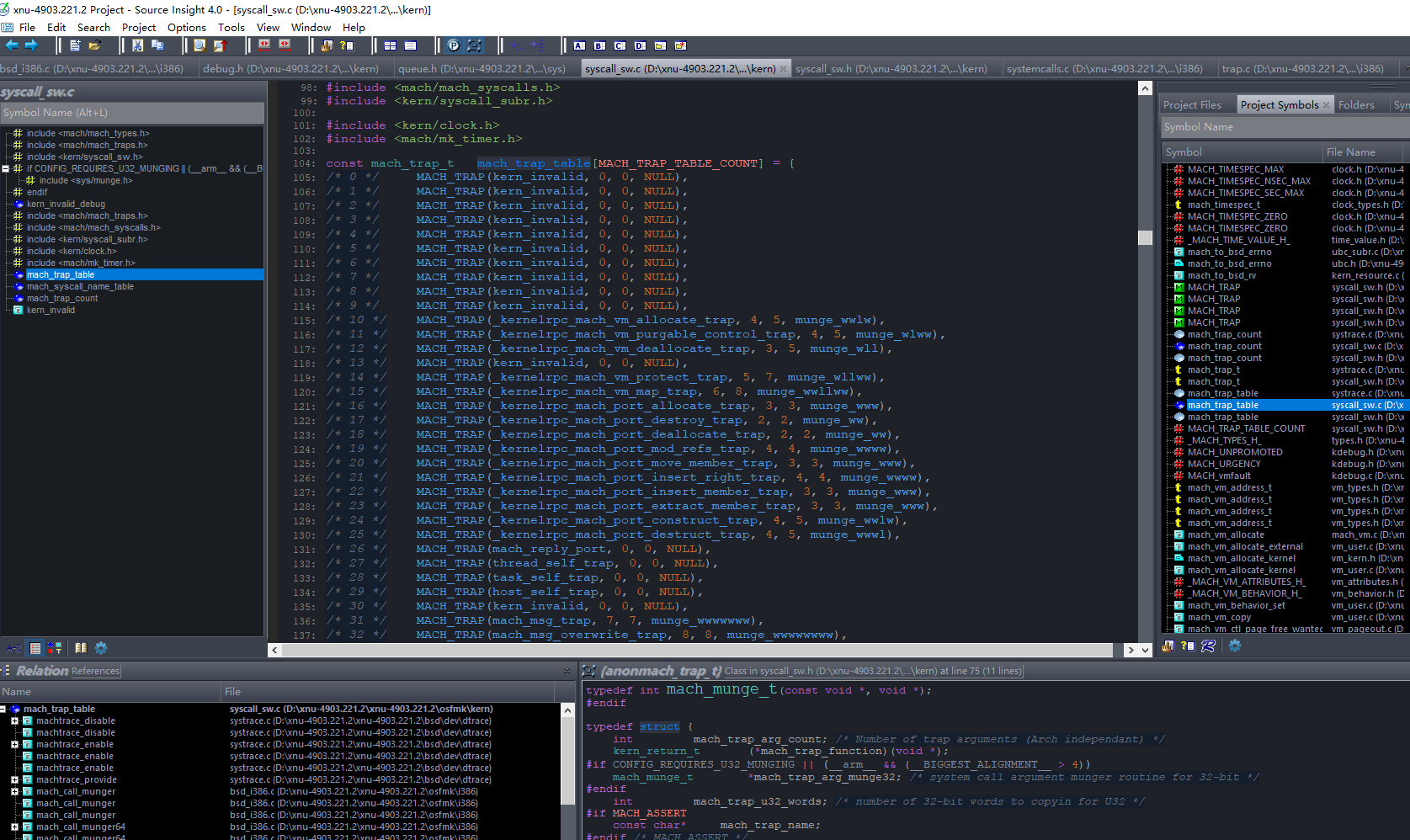Screen dimensions: 1410x840
Task: Cut selection with the scissors icon
Action: pyautogui.click(x=137, y=45)
